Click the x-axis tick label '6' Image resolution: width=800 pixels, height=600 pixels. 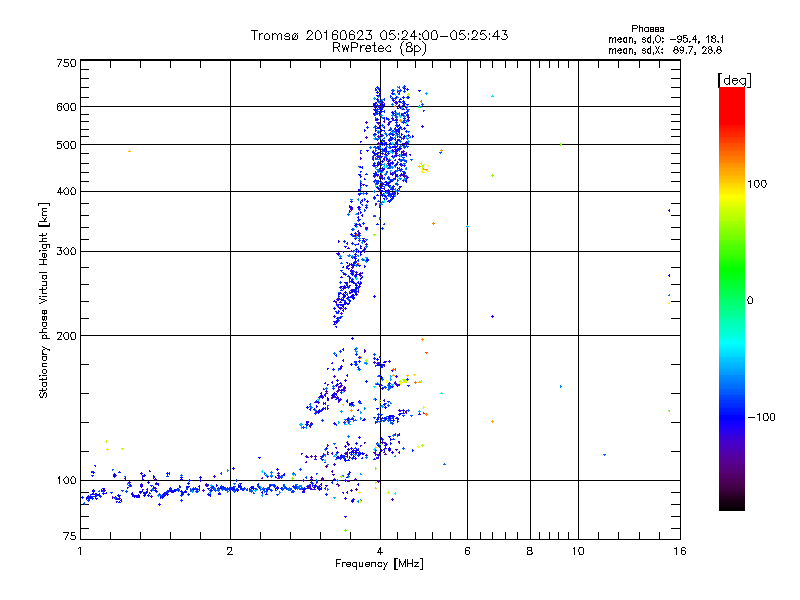[x=467, y=551]
